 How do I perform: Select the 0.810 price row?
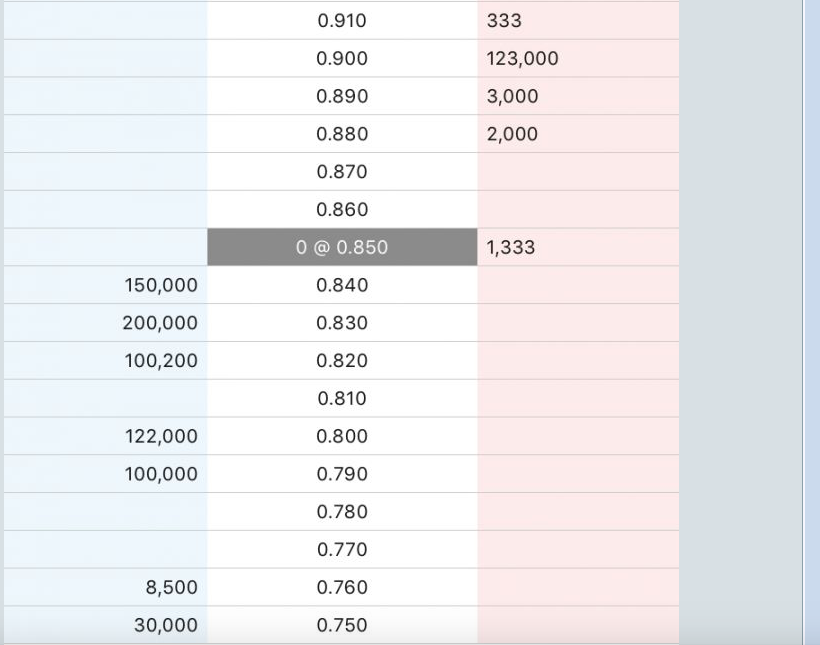[342, 398]
